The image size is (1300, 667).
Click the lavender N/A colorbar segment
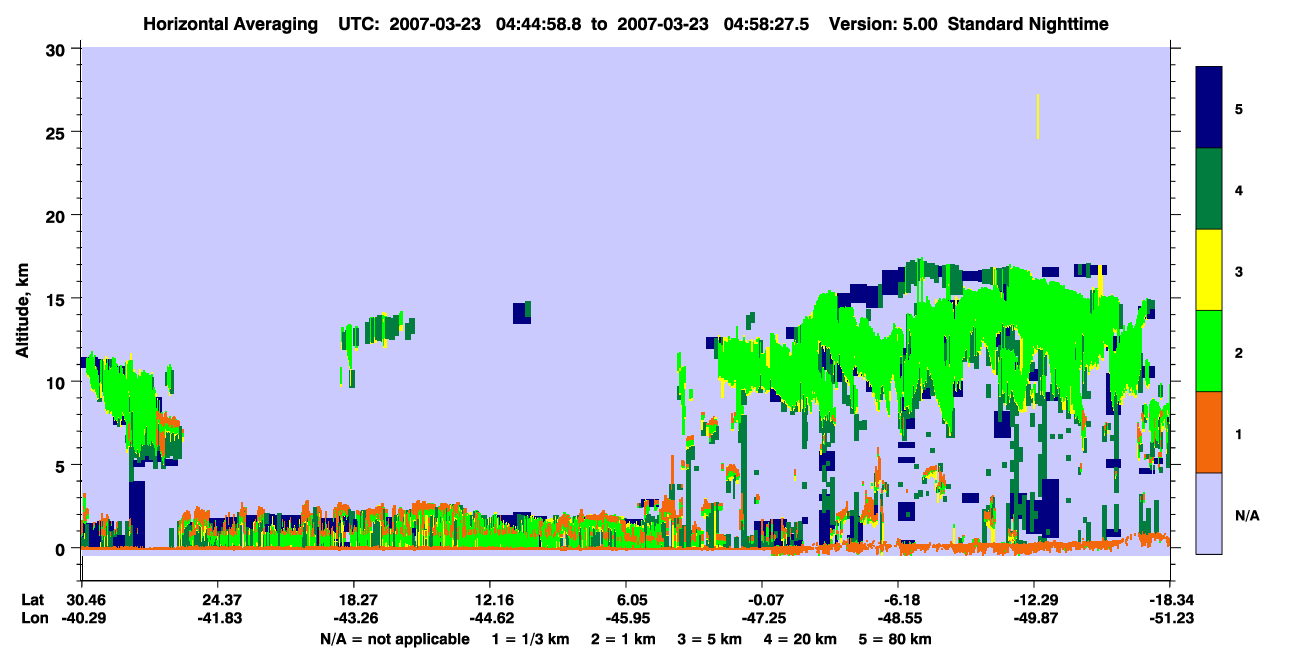pos(1209,513)
